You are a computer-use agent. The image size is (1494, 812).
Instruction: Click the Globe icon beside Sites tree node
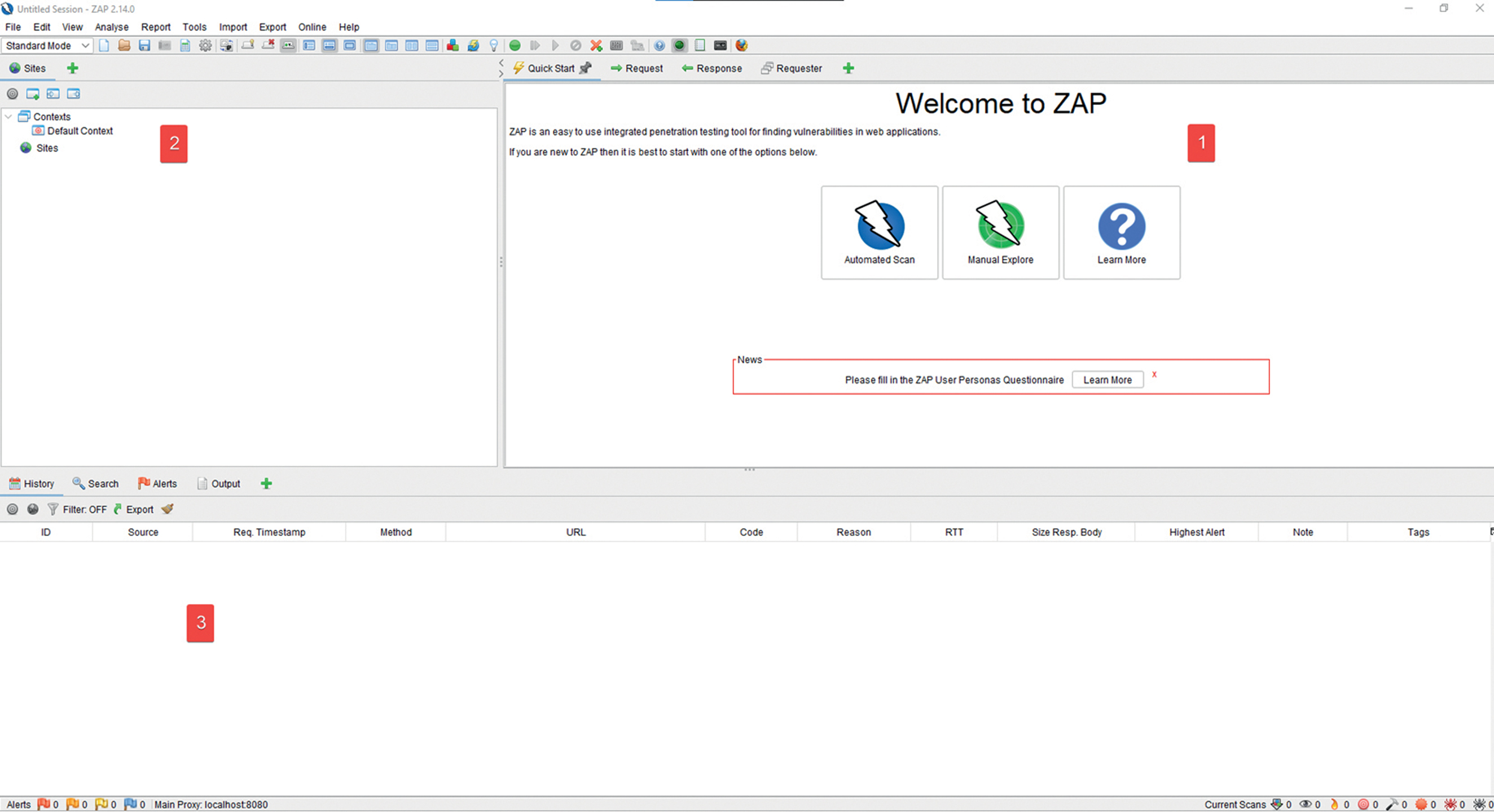(x=25, y=148)
